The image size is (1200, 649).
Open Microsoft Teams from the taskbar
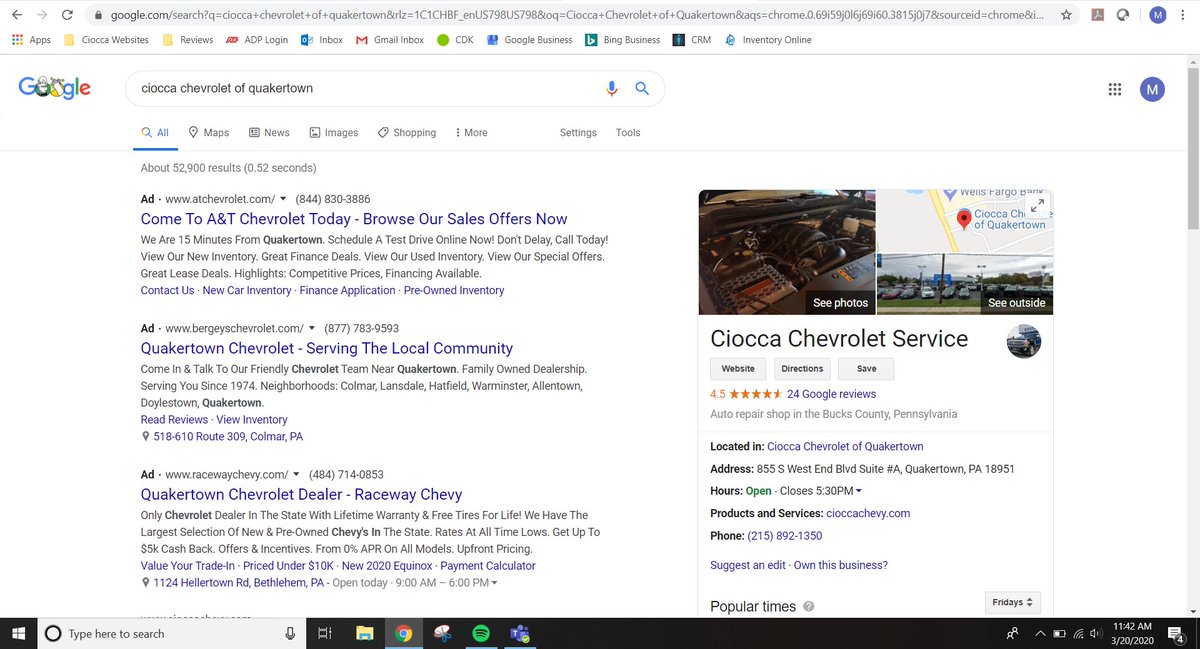click(x=519, y=633)
